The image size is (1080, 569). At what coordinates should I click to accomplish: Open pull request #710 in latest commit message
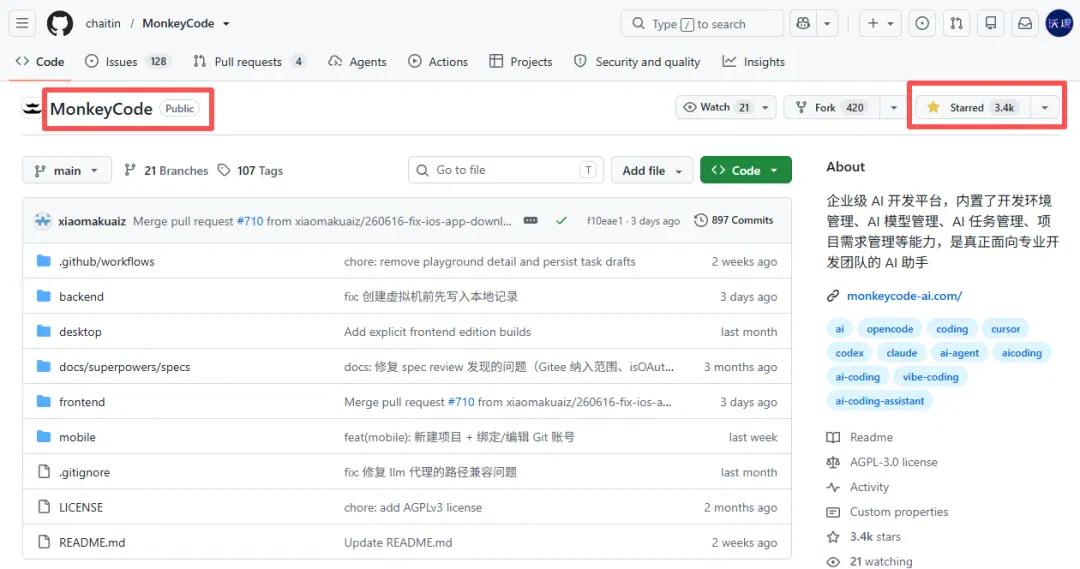[x=250, y=221]
